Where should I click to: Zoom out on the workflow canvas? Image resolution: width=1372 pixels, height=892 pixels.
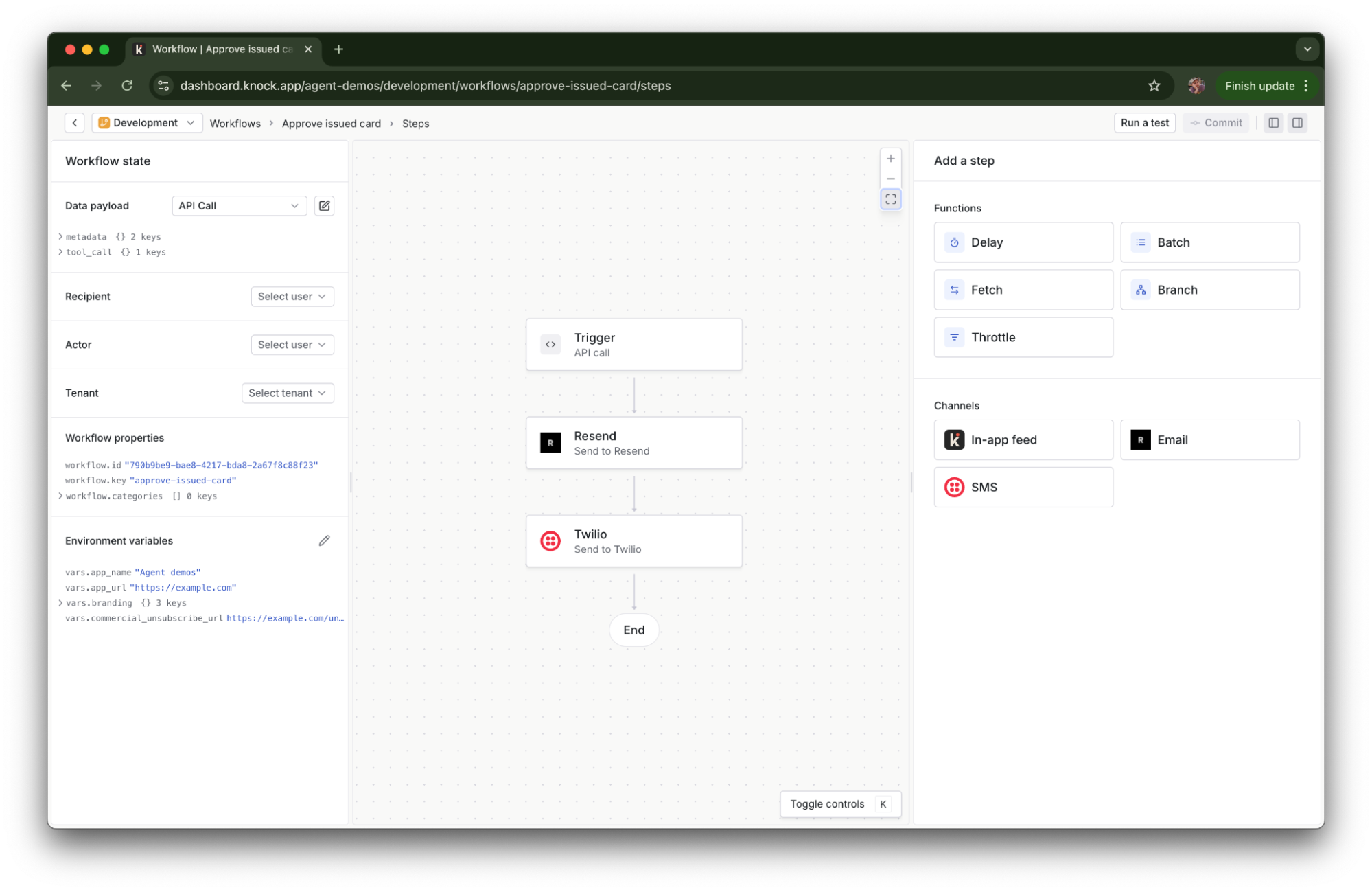pos(890,179)
